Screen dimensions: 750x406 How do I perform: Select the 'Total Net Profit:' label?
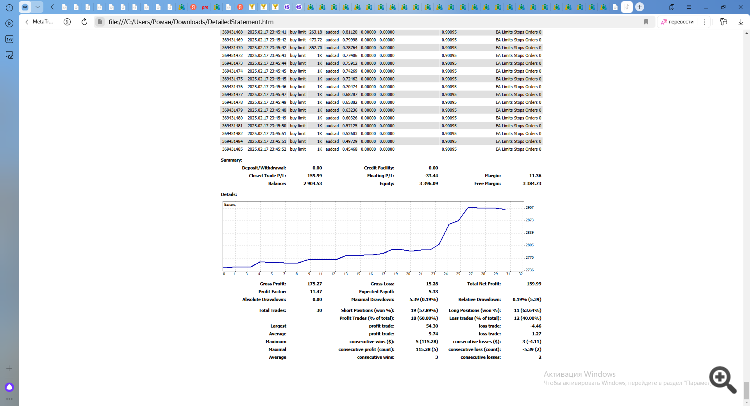(x=484, y=284)
